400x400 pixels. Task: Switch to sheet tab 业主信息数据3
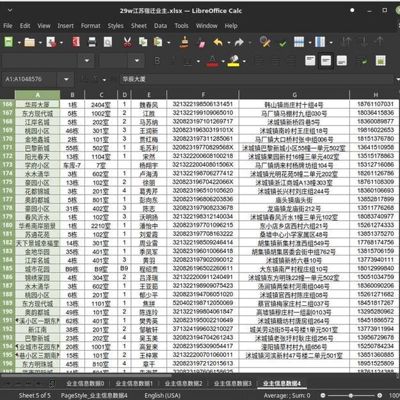click(x=233, y=383)
